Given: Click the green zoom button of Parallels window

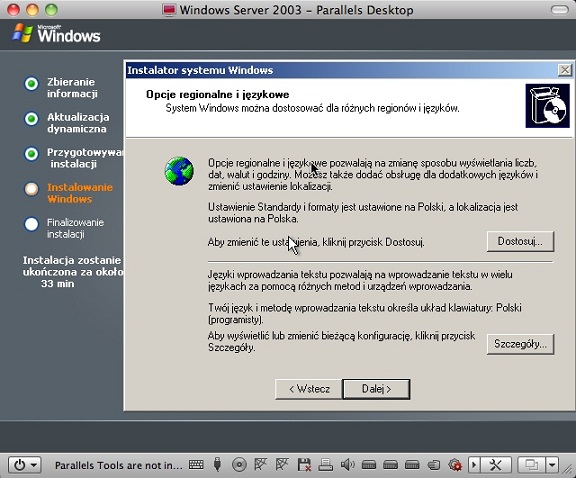Looking at the screenshot, I should tap(51, 10).
